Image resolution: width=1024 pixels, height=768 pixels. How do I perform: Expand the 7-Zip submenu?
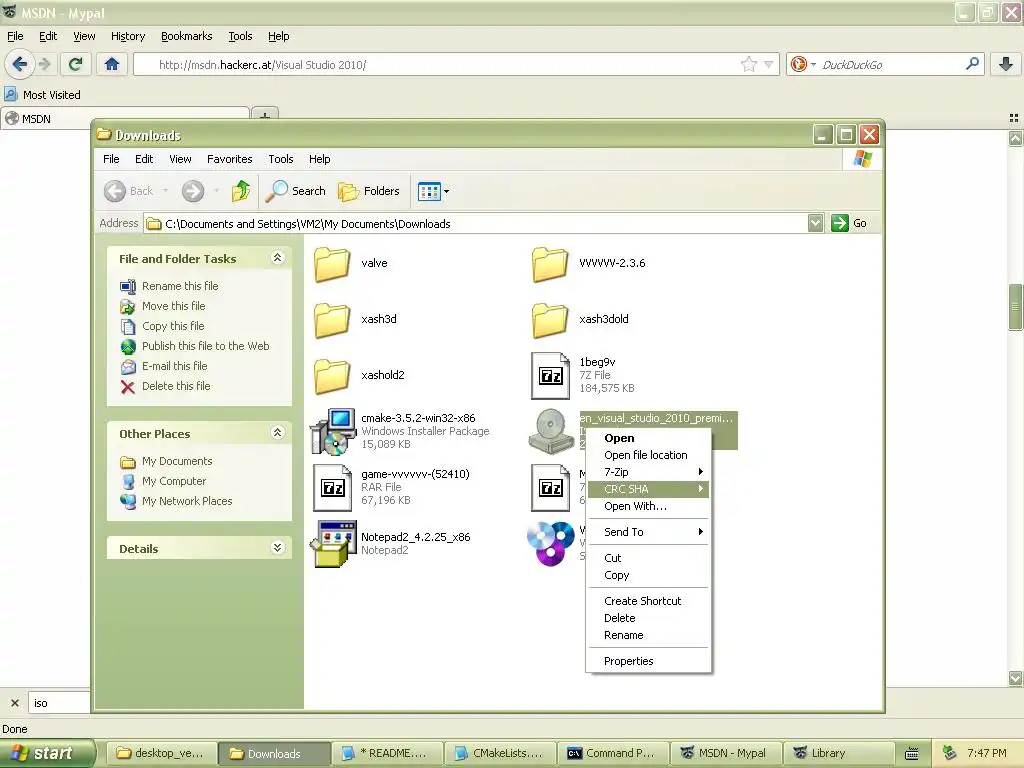click(648, 472)
